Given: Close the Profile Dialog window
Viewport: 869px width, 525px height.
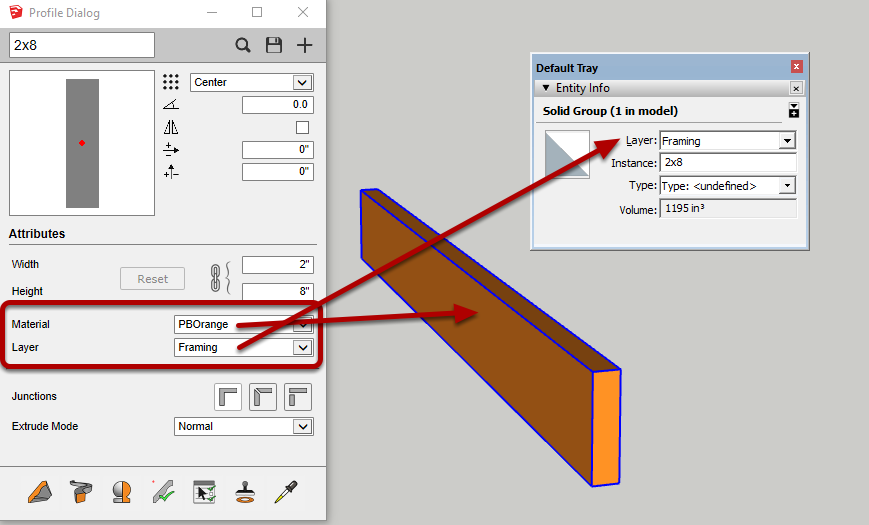Looking at the screenshot, I should (x=303, y=12).
